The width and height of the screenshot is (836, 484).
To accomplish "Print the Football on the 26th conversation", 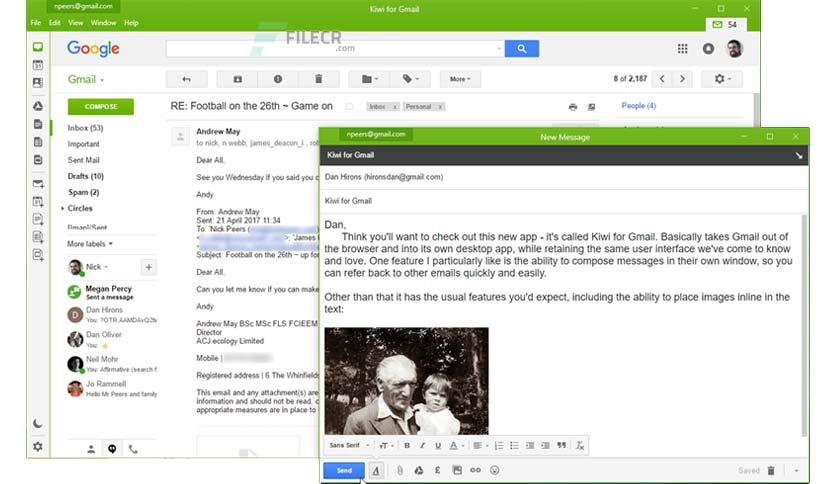I will (x=573, y=107).
